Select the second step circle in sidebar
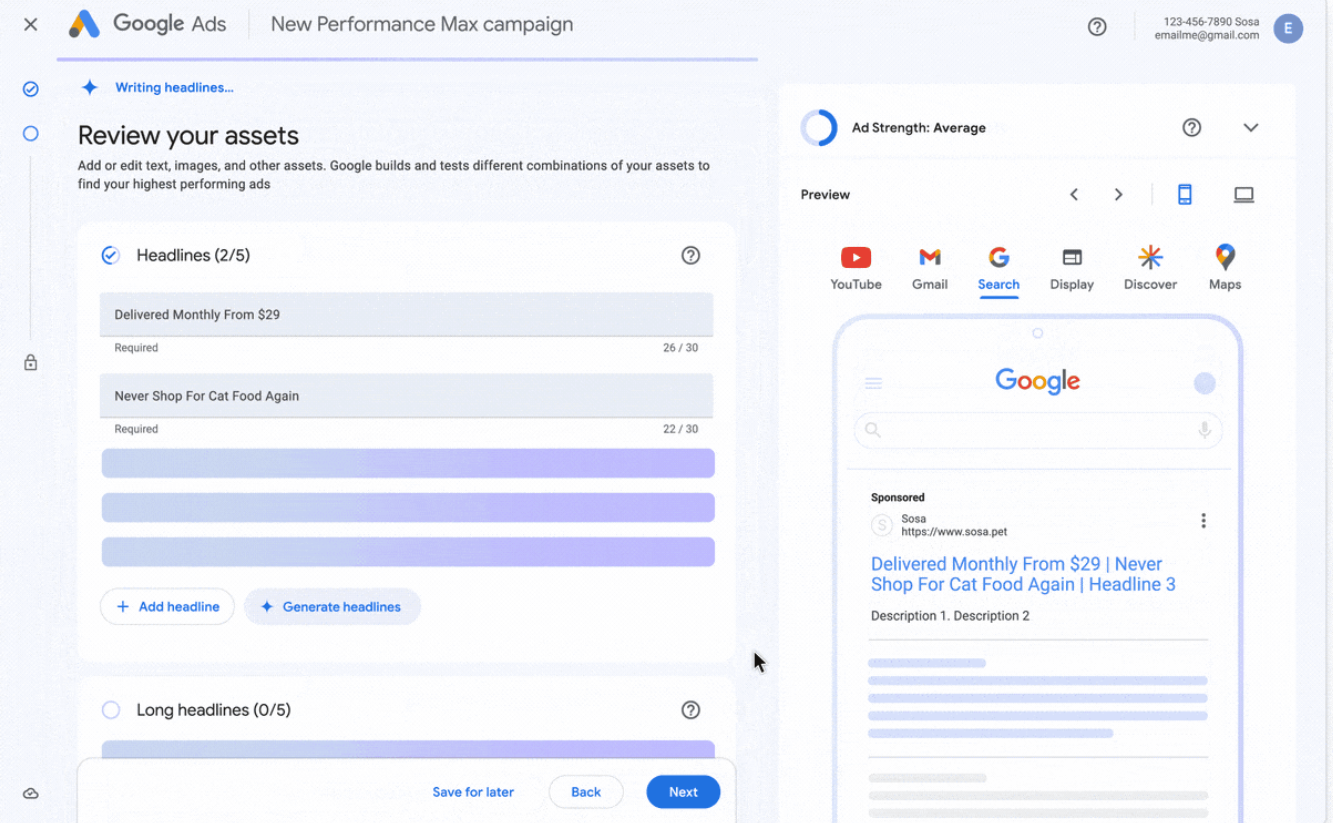This screenshot has width=1333, height=823. click(31, 133)
